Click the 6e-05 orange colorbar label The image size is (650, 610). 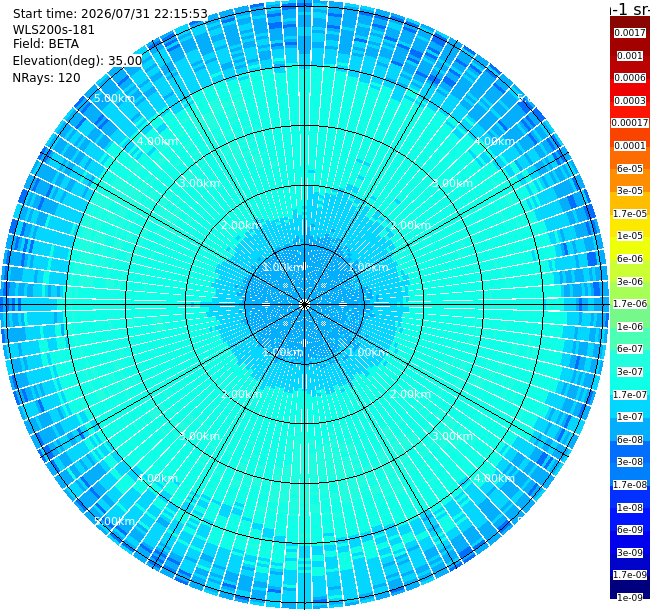(630, 169)
